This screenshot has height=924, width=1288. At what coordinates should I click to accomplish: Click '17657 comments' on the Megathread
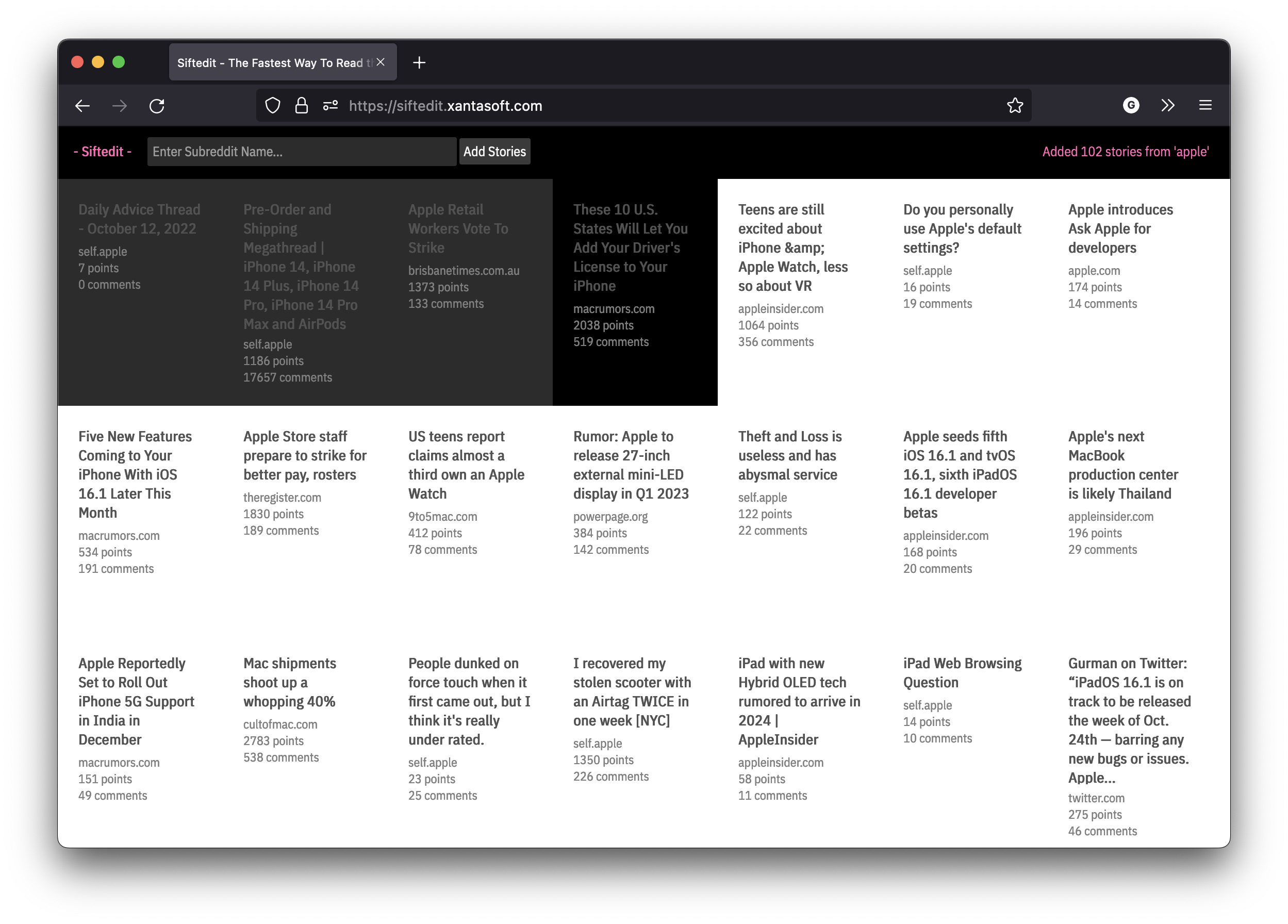[x=287, y=377]
